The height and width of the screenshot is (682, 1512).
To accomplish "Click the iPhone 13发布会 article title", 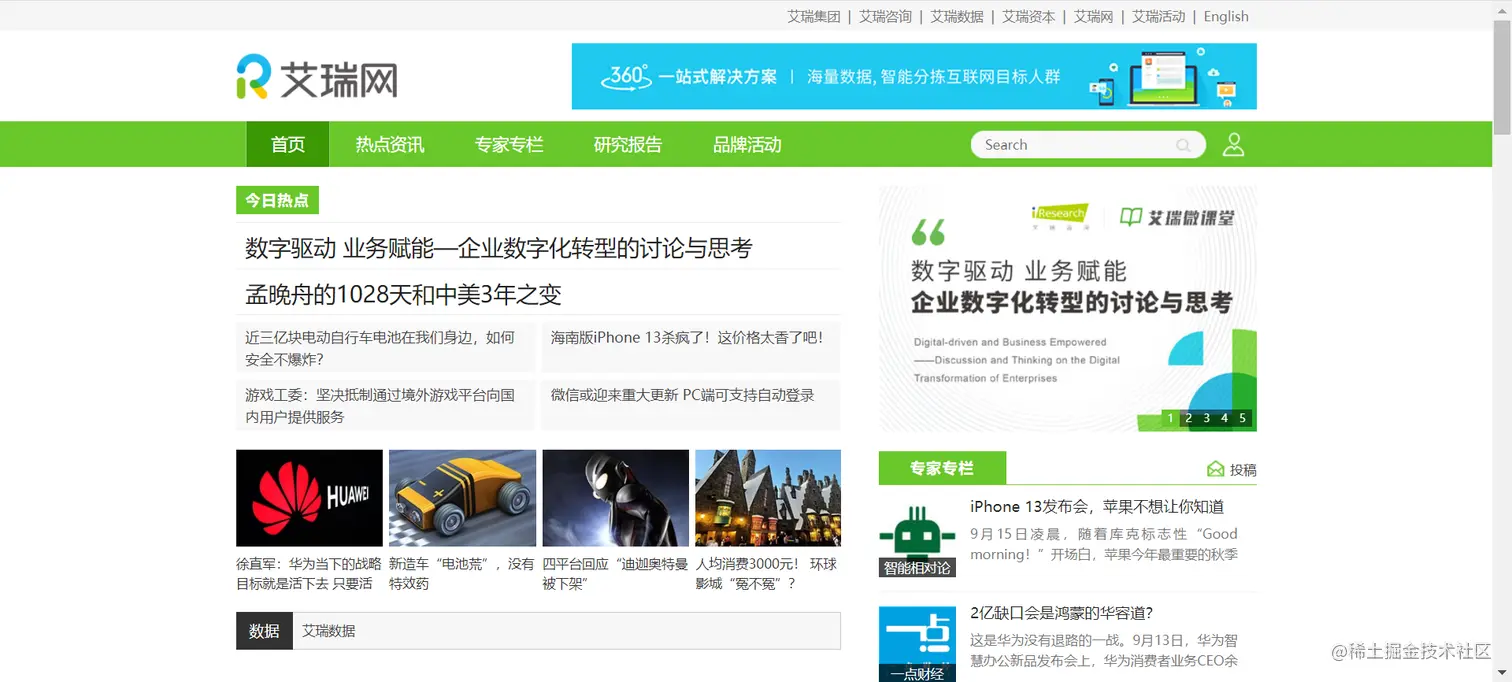I will [1096, 506].
